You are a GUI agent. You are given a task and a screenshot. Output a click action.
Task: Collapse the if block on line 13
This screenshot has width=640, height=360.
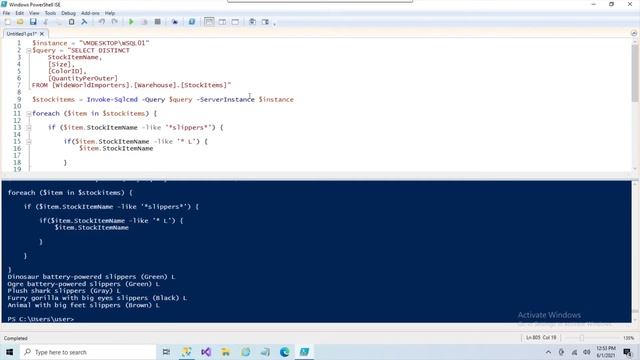[29, 128]
